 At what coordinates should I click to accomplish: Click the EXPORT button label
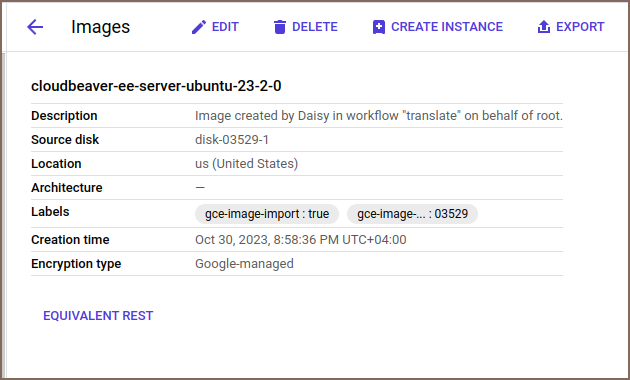tap(580, 27)
